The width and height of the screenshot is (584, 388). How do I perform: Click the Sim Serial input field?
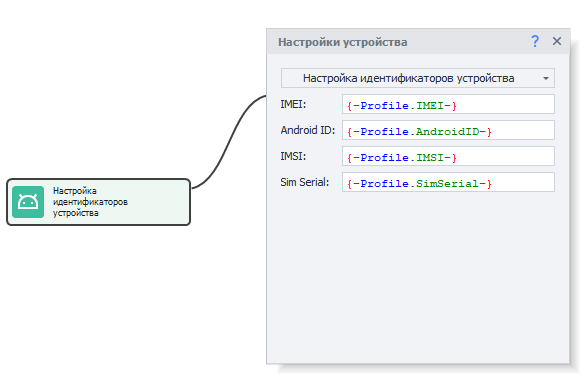point(448,182)
